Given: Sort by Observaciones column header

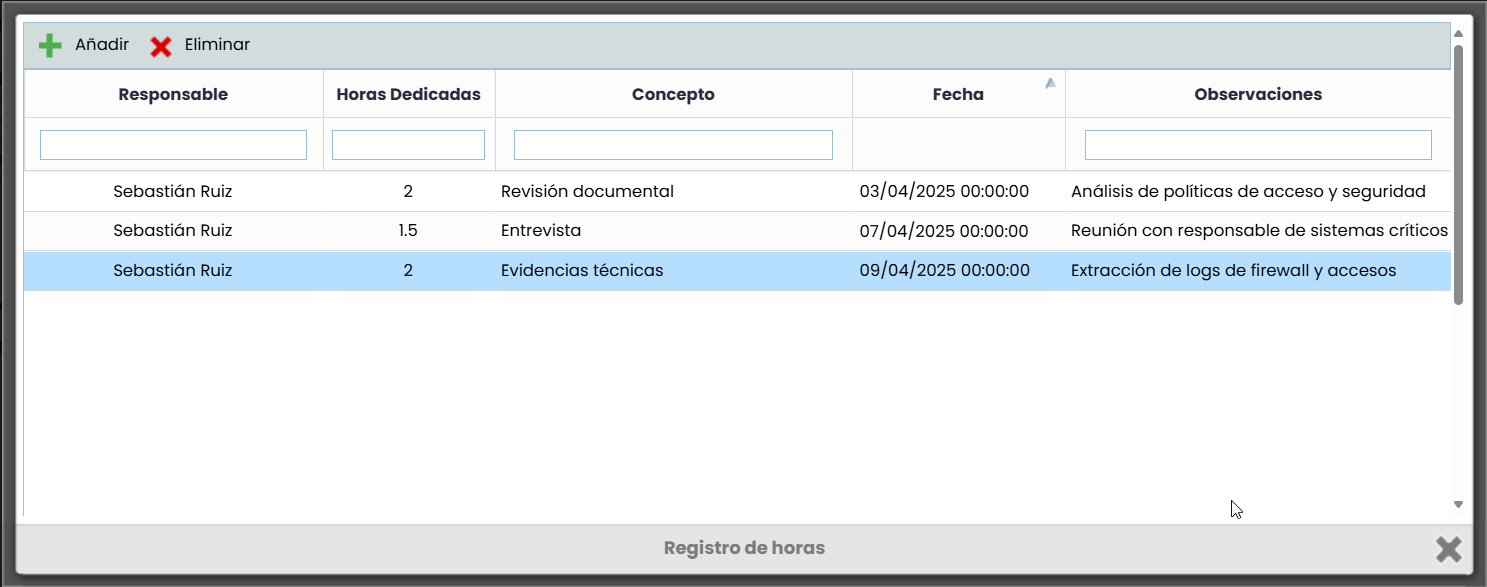Looking at the screenshot, I should (x=1257, y=95).
